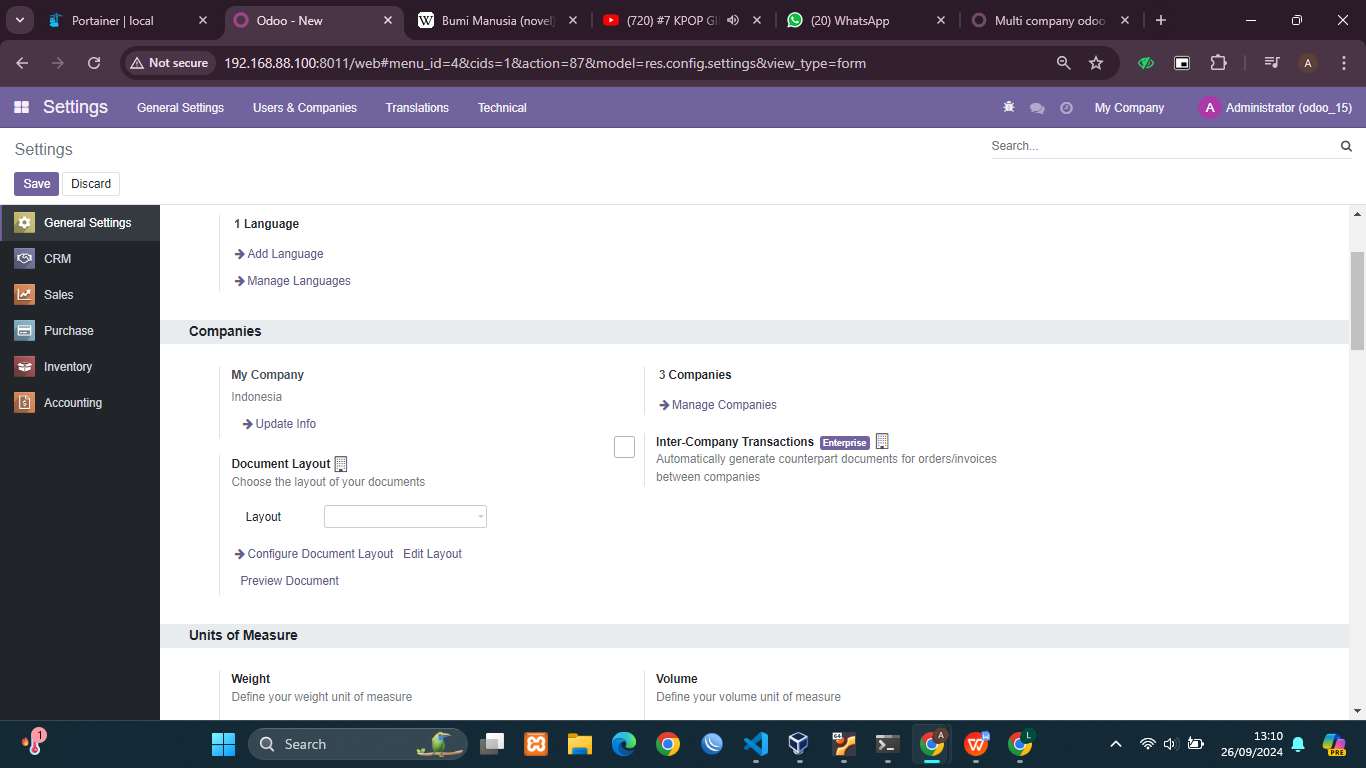The height and width of the screenshot is (768, 1366).
Task: Click the CRM label in the sidebar
Action: pos(58,259)
